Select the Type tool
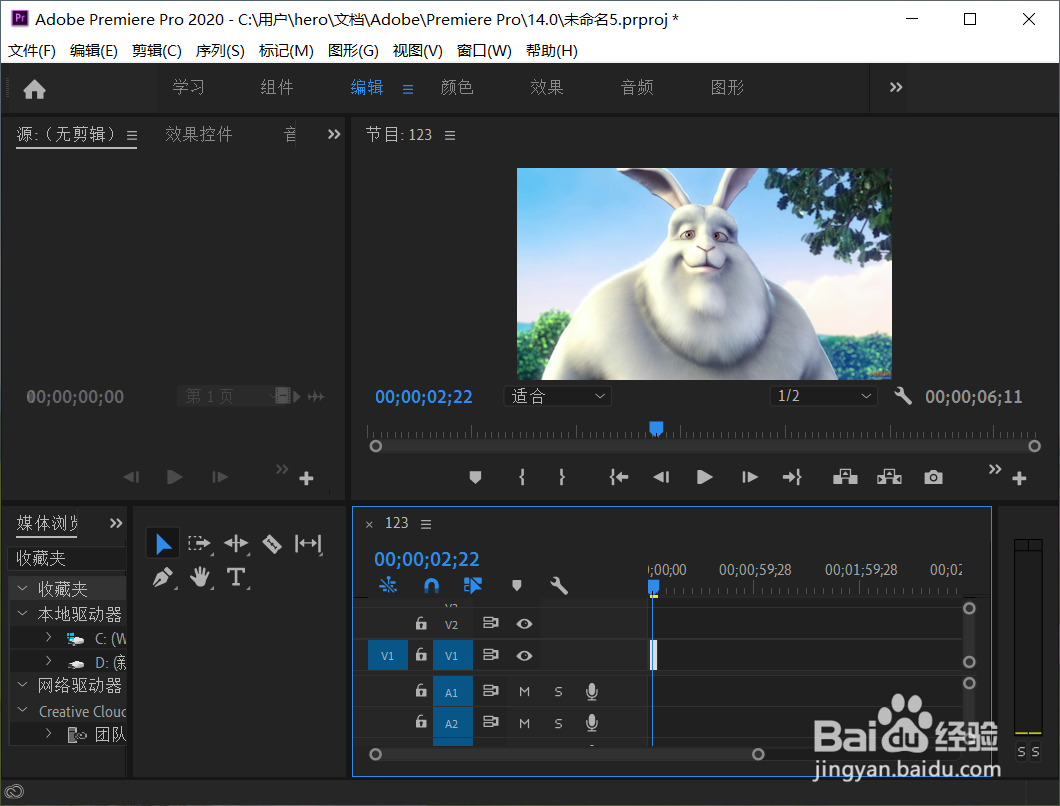Screen dimensions: 1060x806 [x=236, y=577]
